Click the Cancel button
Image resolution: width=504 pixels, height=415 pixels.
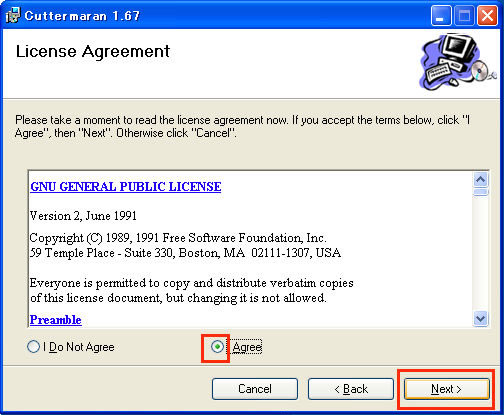[255, 389]
